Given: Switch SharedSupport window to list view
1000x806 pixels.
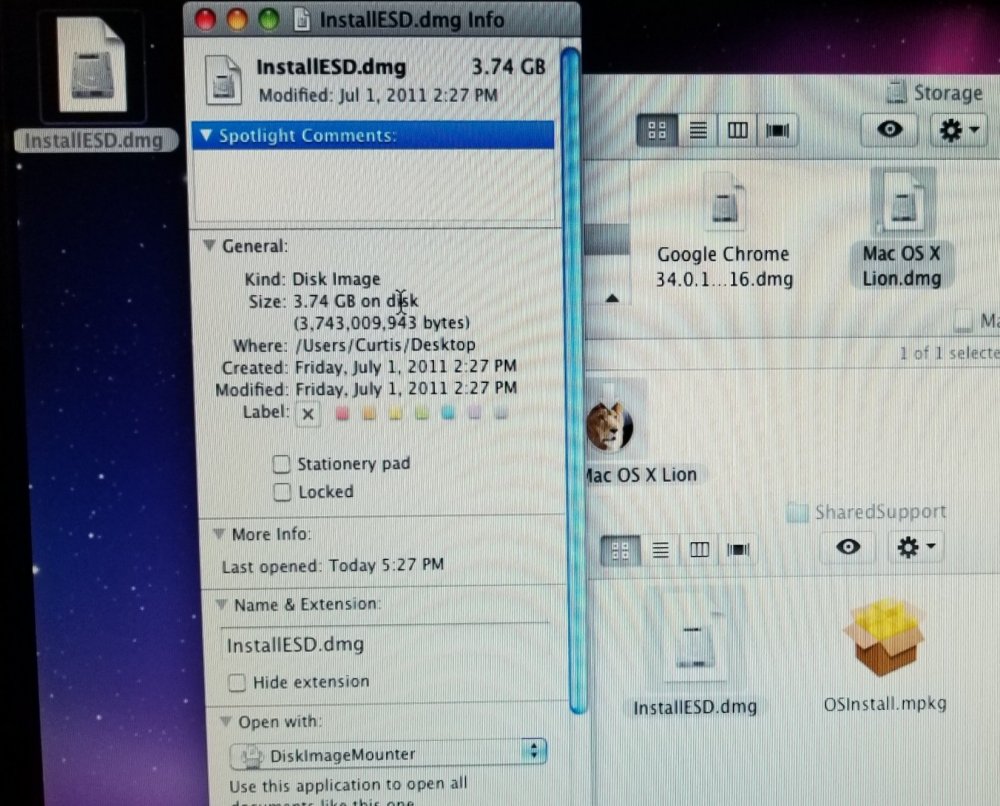Looking at the screenshot, I should pos(660,550).
